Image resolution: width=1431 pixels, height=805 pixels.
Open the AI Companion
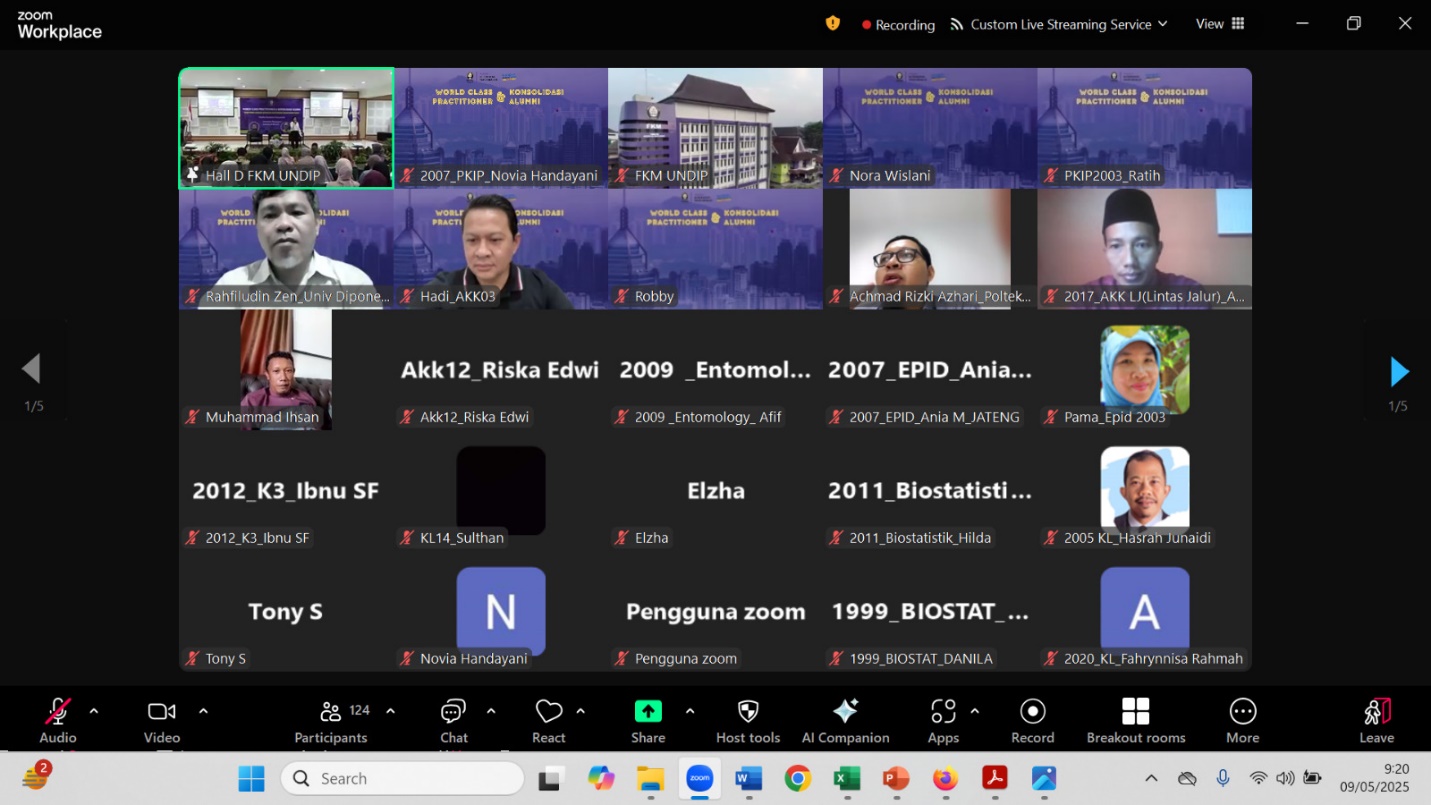(x=845, y=712)
